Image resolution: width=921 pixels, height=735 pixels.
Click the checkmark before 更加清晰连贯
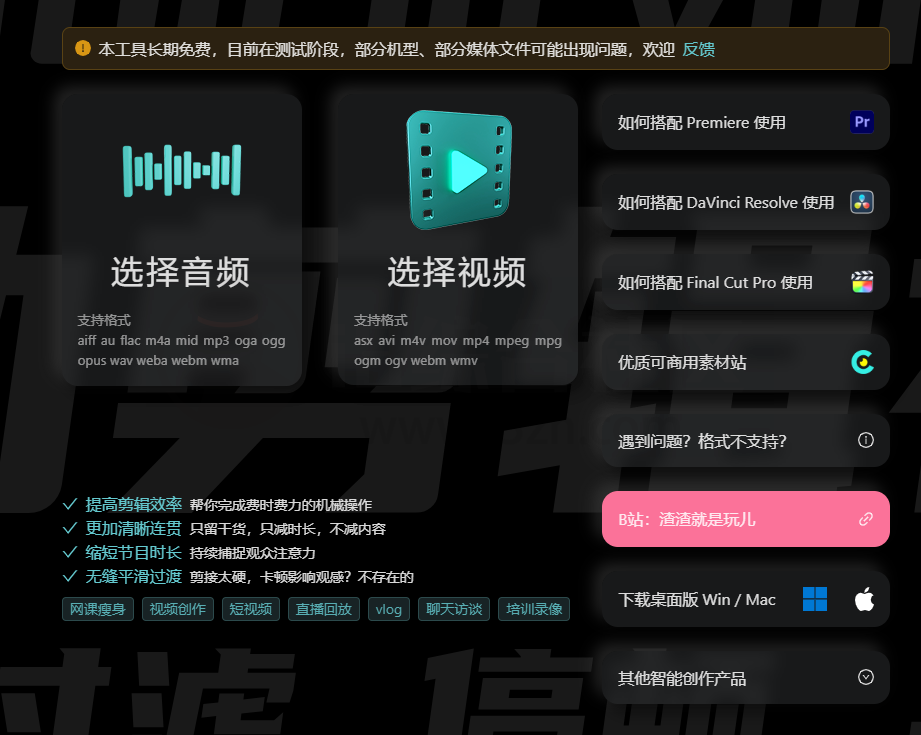pyautogui.click(x=70, y=528)
